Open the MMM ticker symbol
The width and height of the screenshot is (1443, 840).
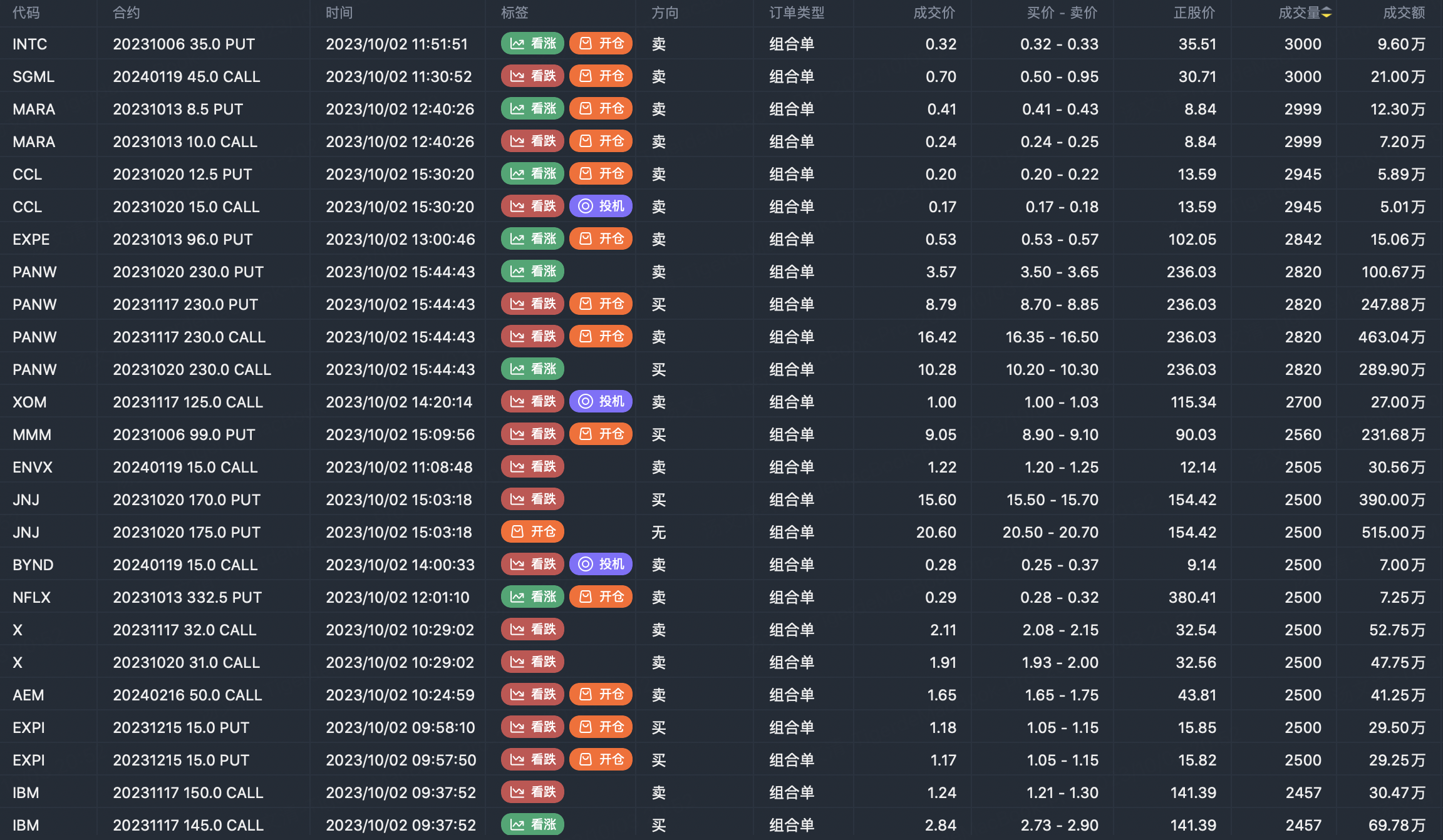point(32,434)
